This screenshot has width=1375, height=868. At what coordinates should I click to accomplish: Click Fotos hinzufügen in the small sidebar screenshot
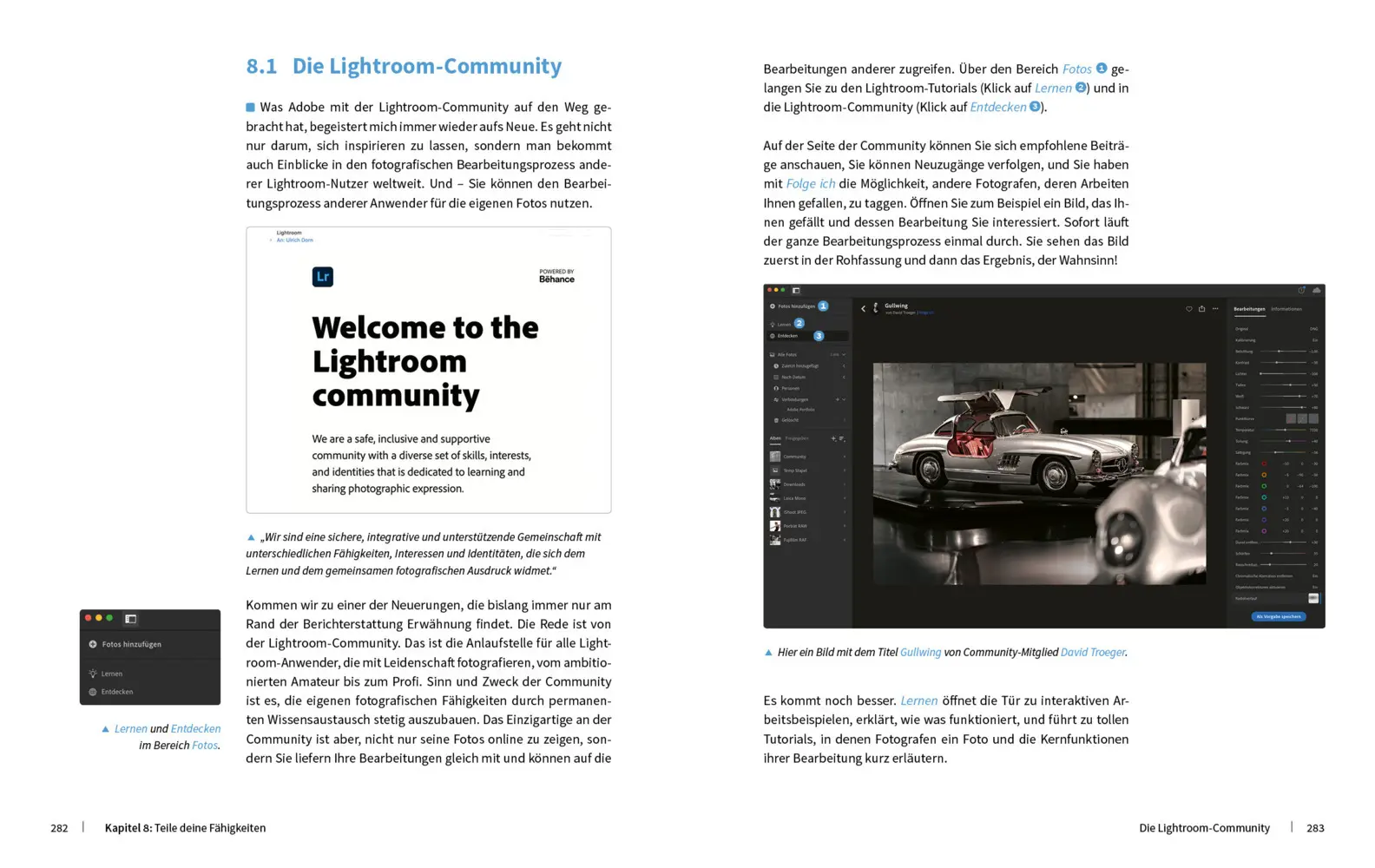point(126,644)
